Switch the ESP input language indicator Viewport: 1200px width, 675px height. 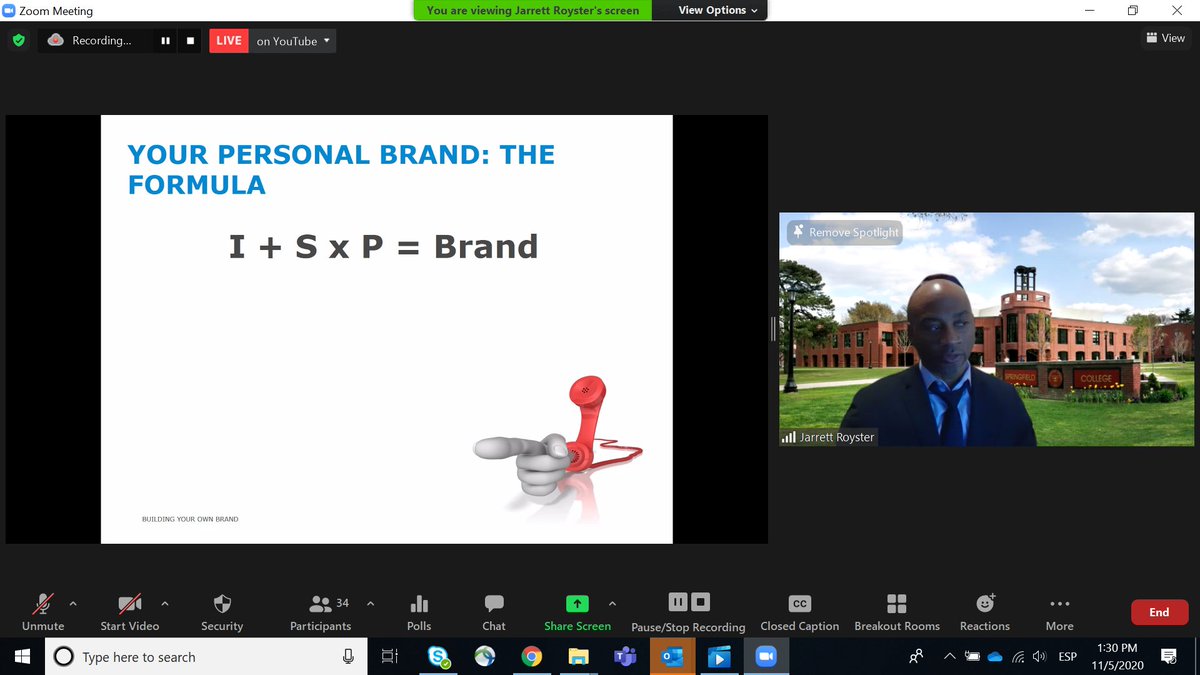(x=1068, y=657)
